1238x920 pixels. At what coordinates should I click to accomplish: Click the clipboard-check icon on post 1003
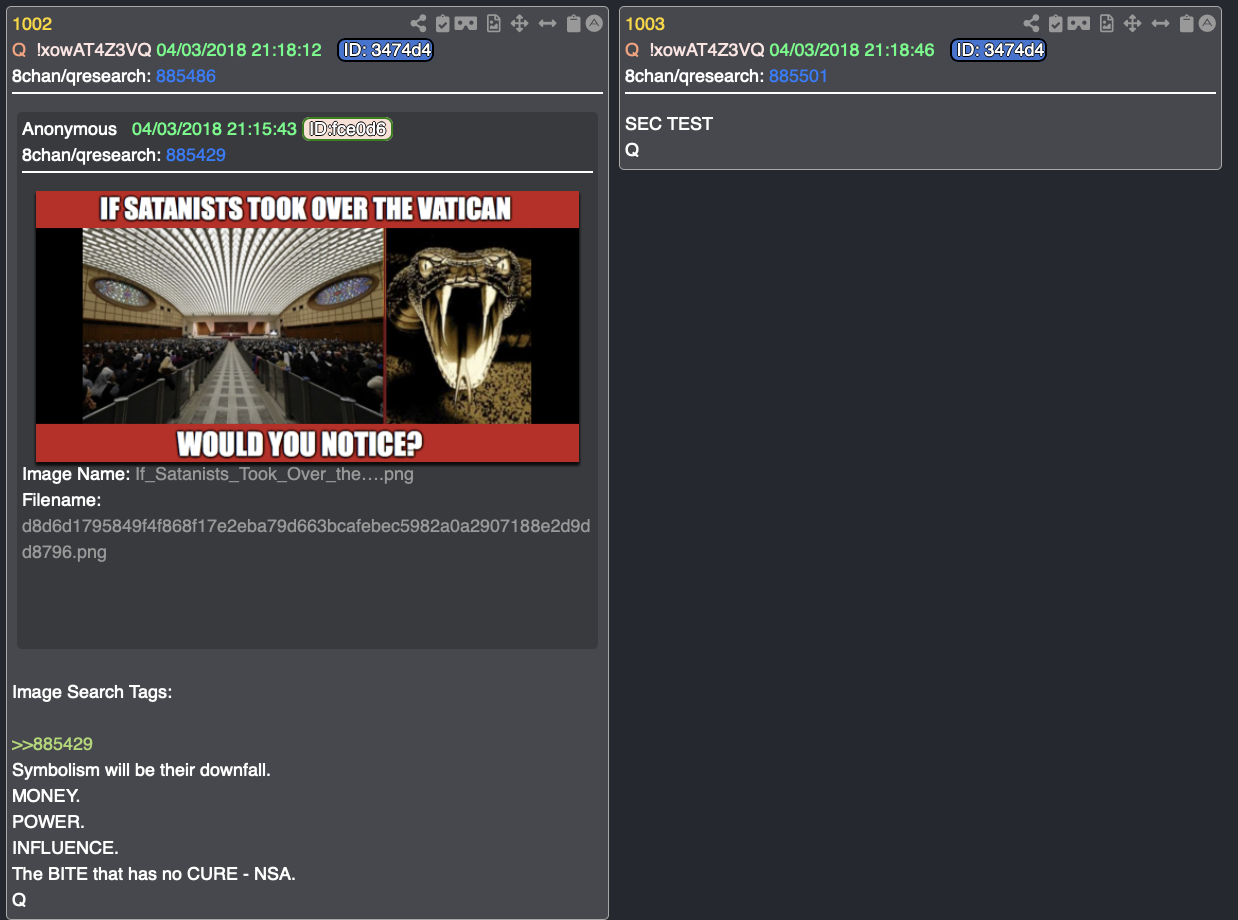click(1054, 23)
